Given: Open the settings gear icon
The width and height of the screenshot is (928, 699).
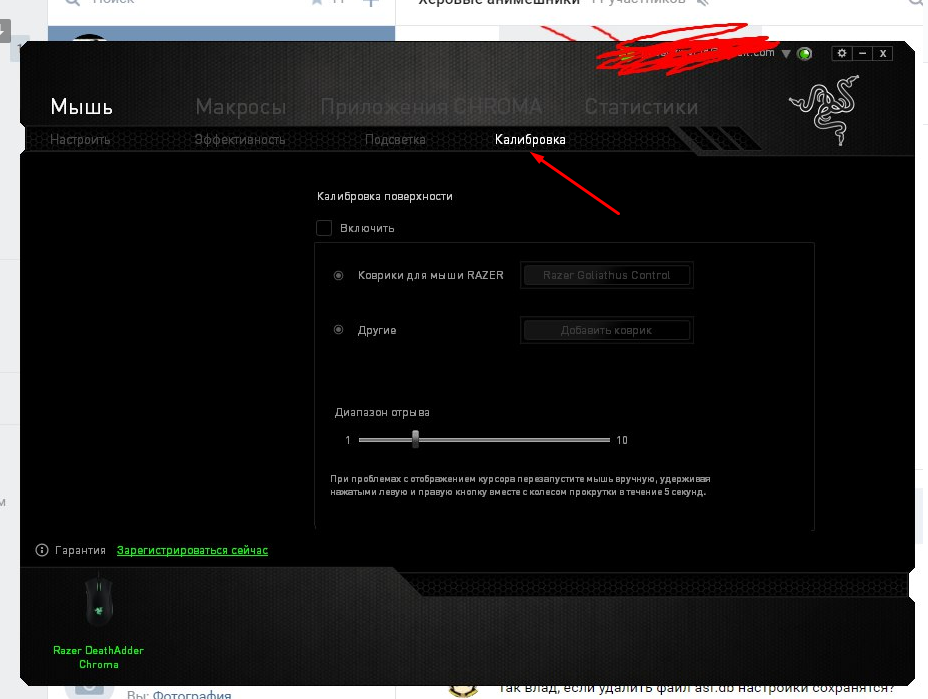Looking at the screenshot, I should 842,53.
